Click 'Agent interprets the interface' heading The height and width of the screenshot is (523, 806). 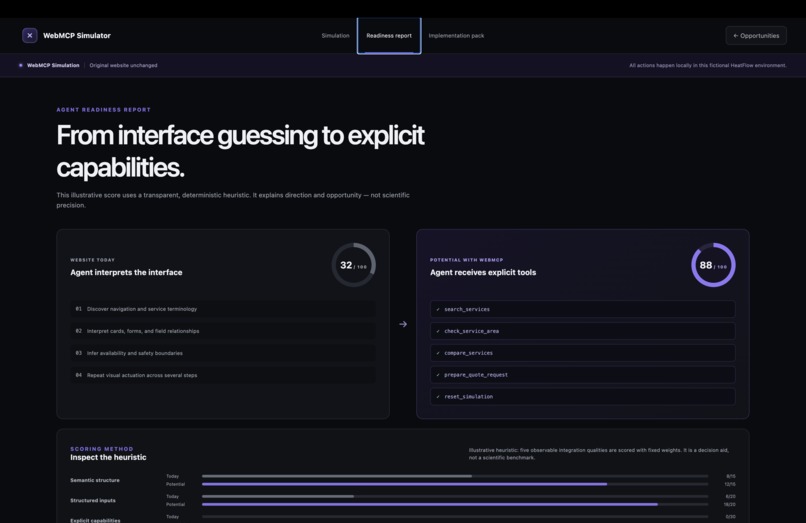[x=126, y=273]
